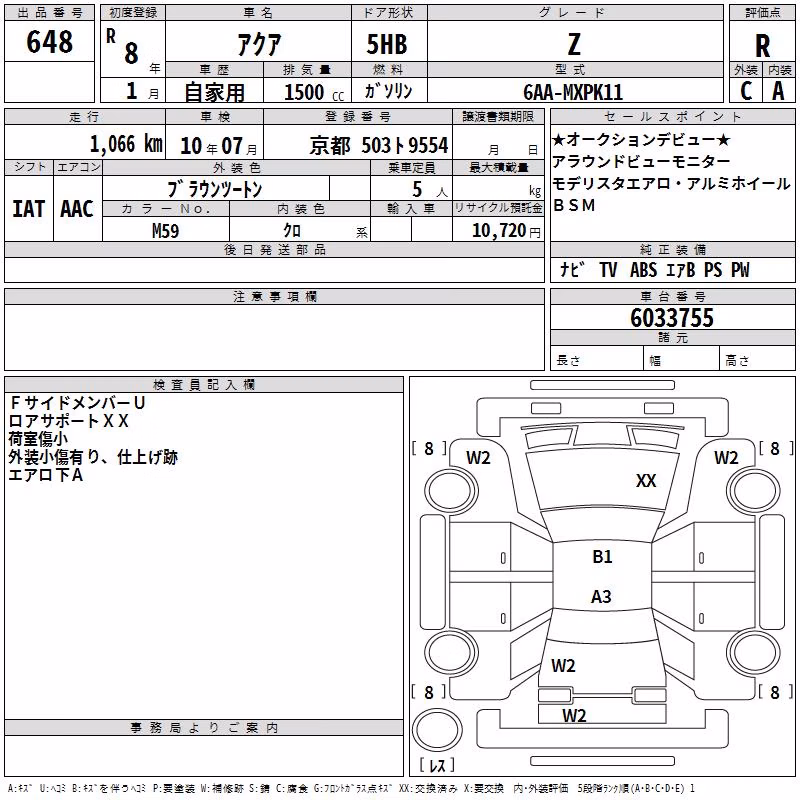The image size is (800, 800).
Task: Click the モデリスタエアロ・アルミホイール line
Action: (x=671, y=183)
